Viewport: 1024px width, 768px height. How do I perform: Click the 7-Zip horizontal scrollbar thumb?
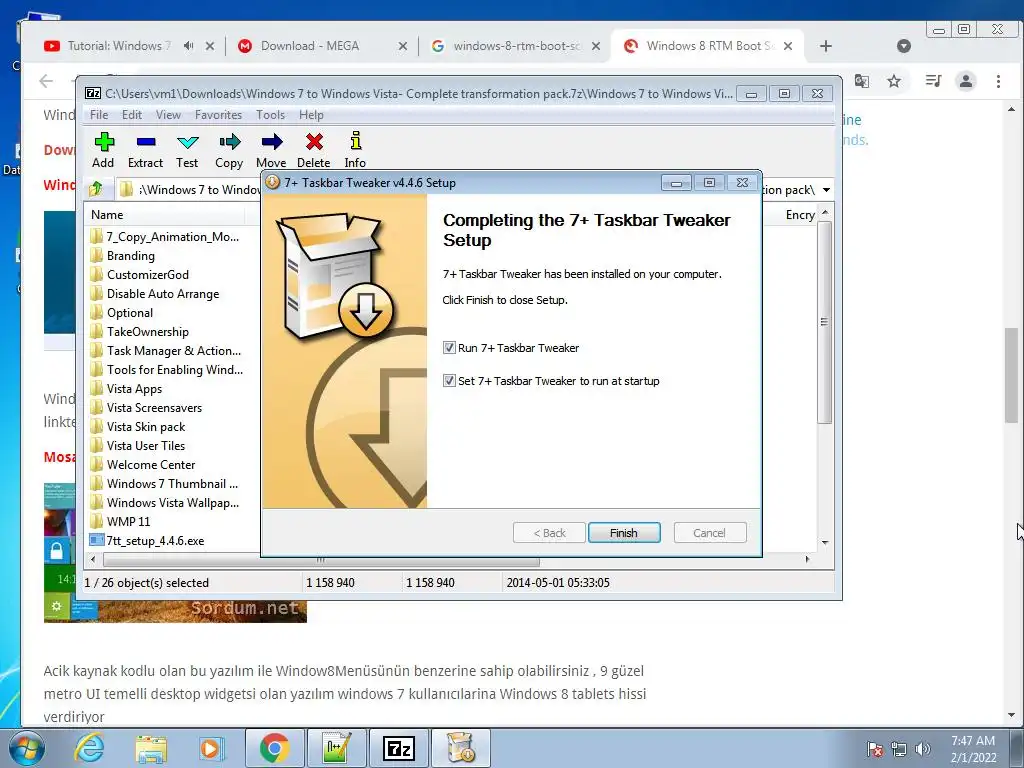pos(321,560)
